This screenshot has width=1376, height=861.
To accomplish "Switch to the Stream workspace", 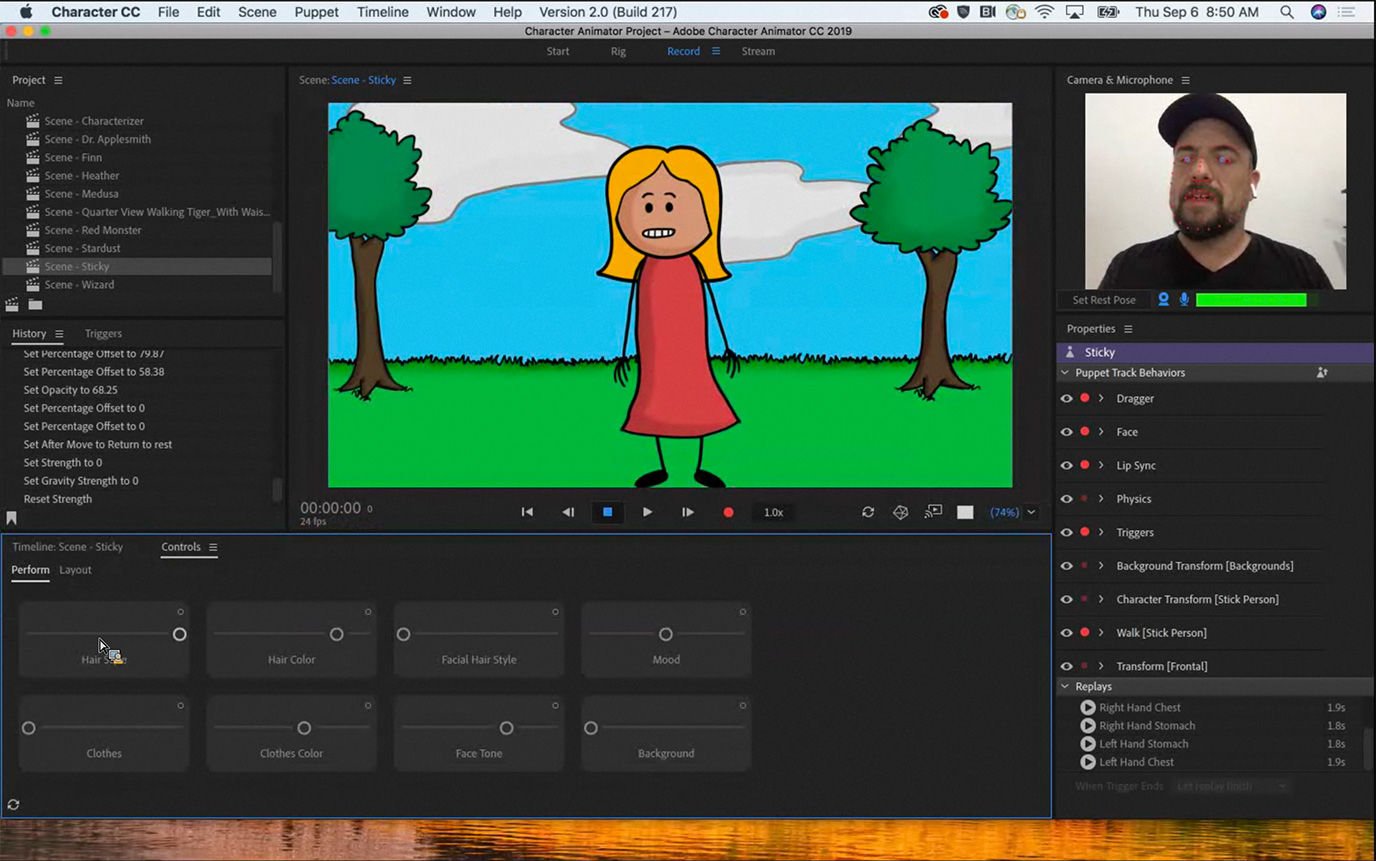I will pyautogui.click(x=758, y=51).
